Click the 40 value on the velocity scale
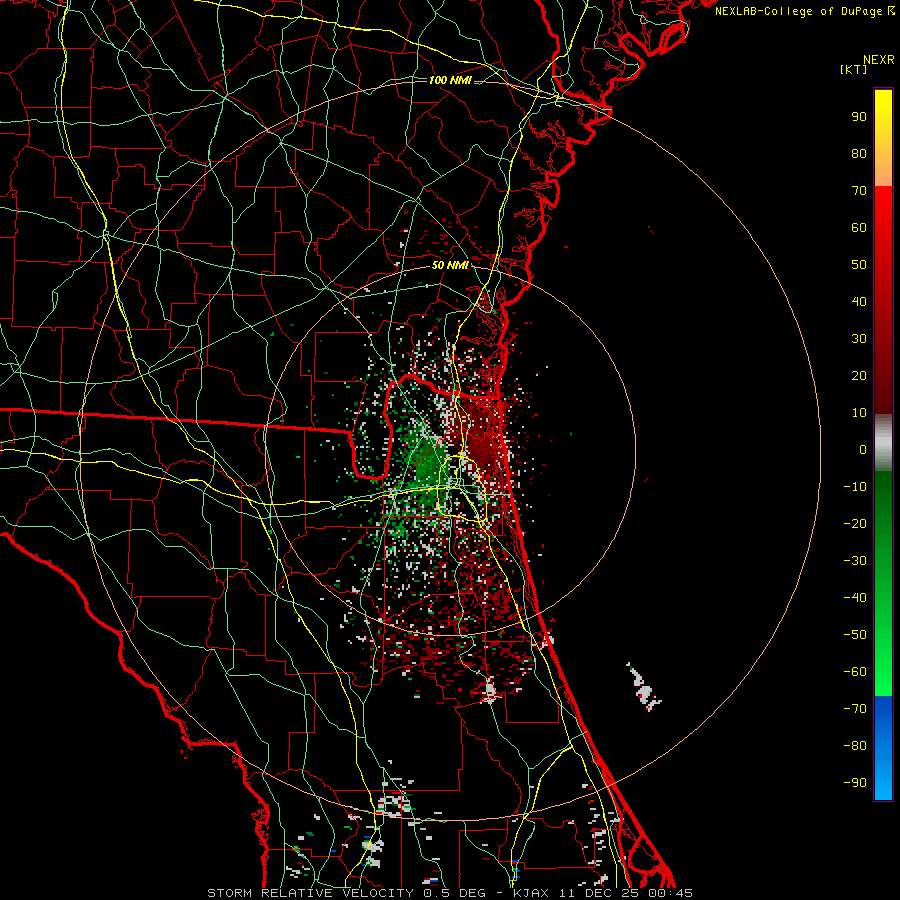The height and width of the screenshot is (900, 900). coord(859,301)
